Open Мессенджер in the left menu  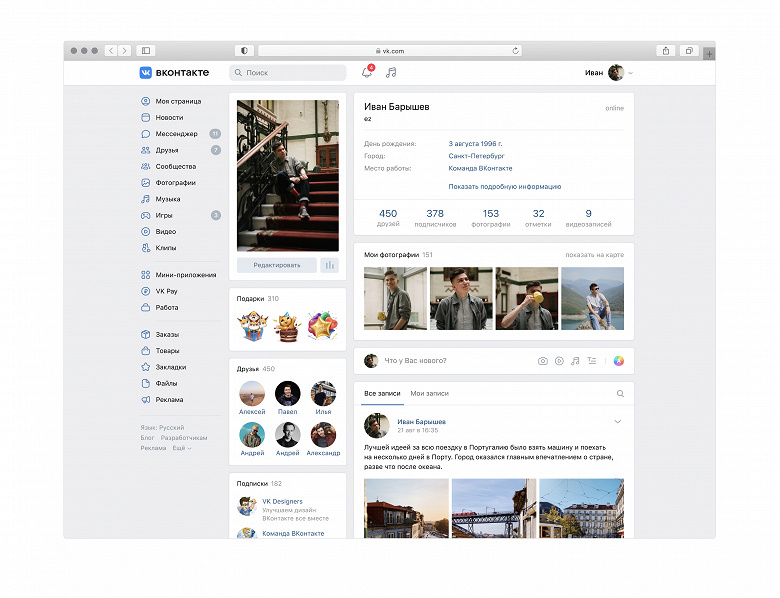[x=181, y=134]
